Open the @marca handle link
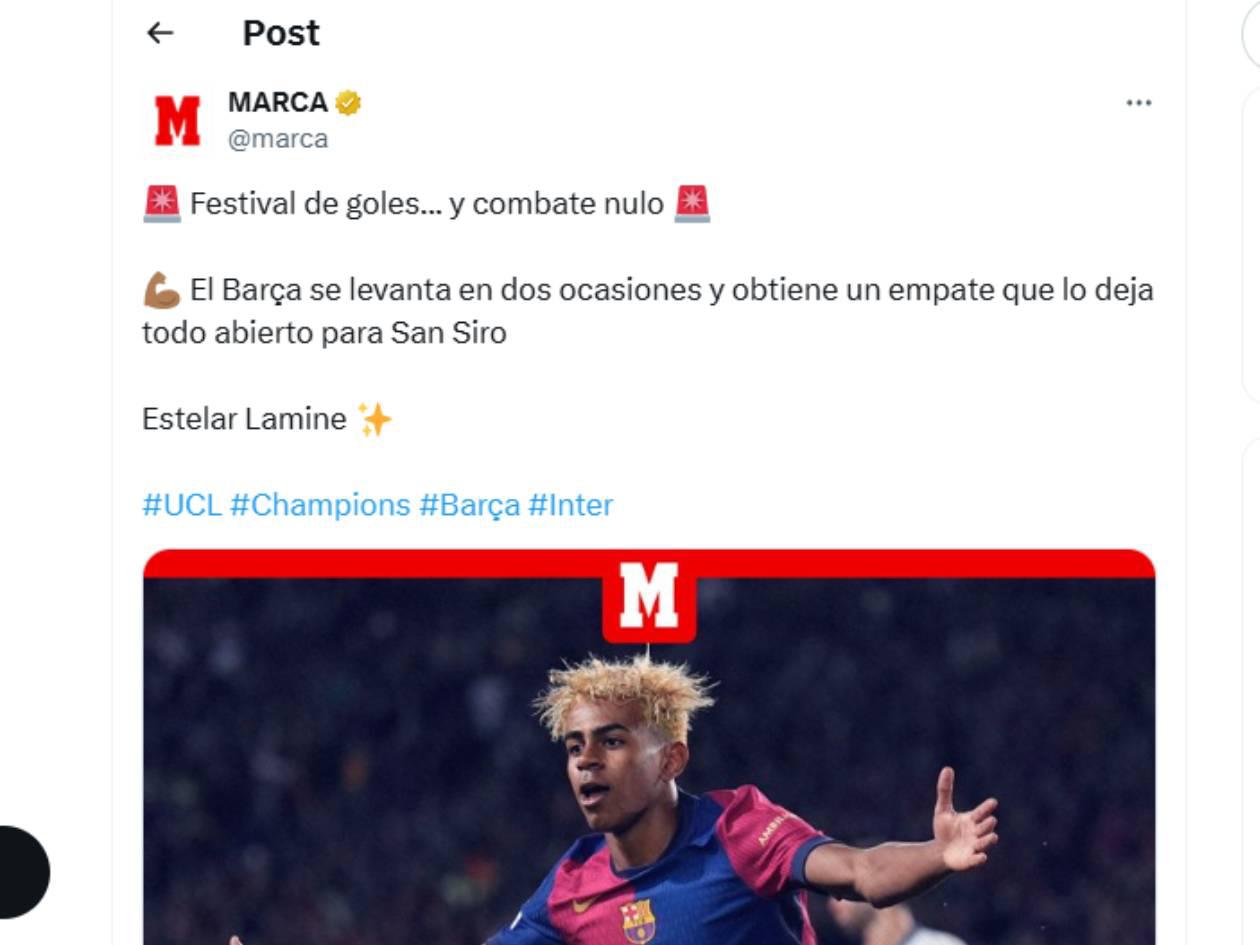Screen dimensions: 1260x945 [x=278, y=139]
